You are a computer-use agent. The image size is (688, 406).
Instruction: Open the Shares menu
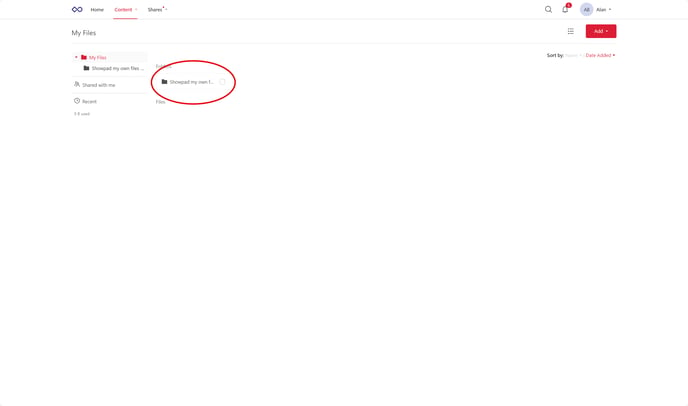pyautogui.click(x=157, y=10)
